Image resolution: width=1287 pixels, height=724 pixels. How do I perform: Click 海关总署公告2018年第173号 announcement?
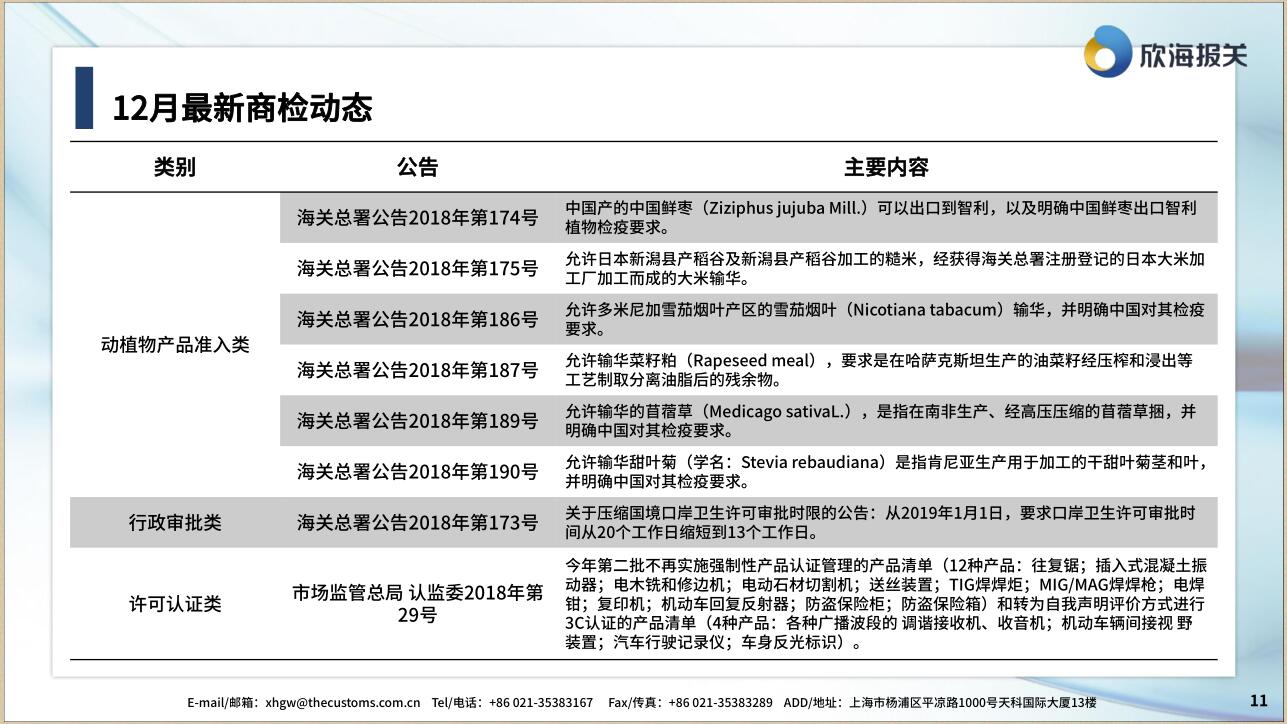click(417, 522)
